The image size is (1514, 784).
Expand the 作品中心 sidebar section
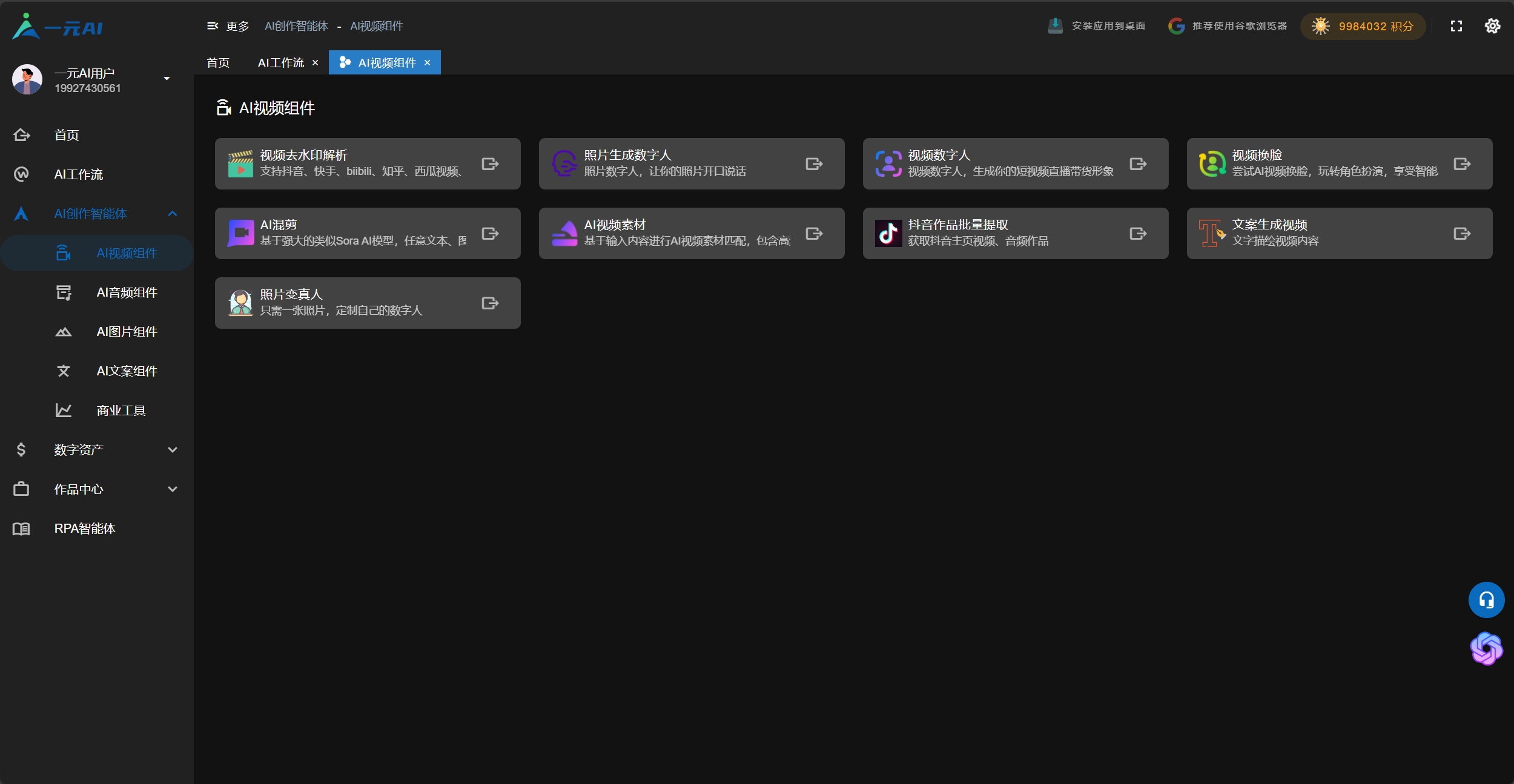[x=173, y=489]
